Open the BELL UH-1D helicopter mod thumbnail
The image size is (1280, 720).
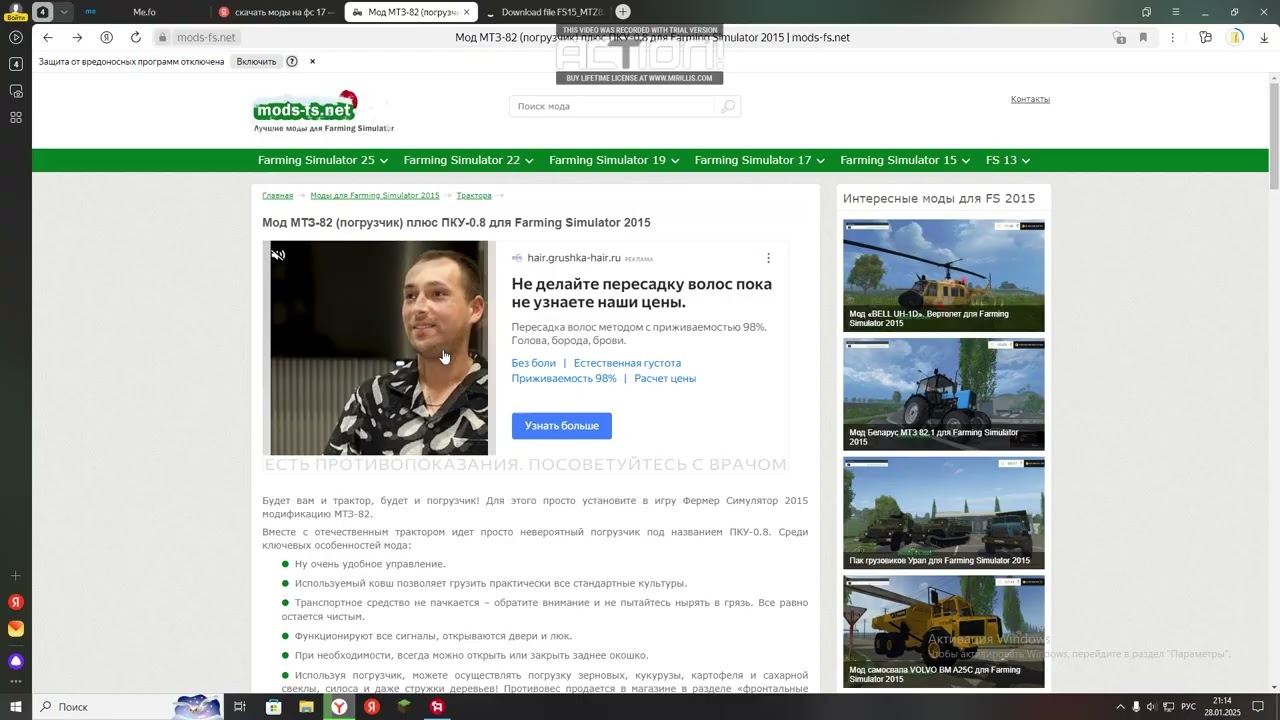(944, 276)
